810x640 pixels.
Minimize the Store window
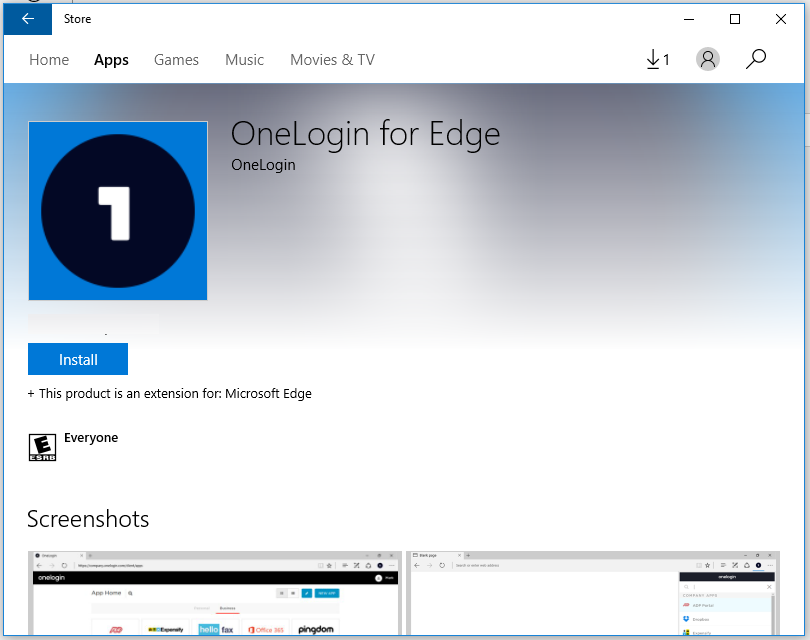click(689, 19)
